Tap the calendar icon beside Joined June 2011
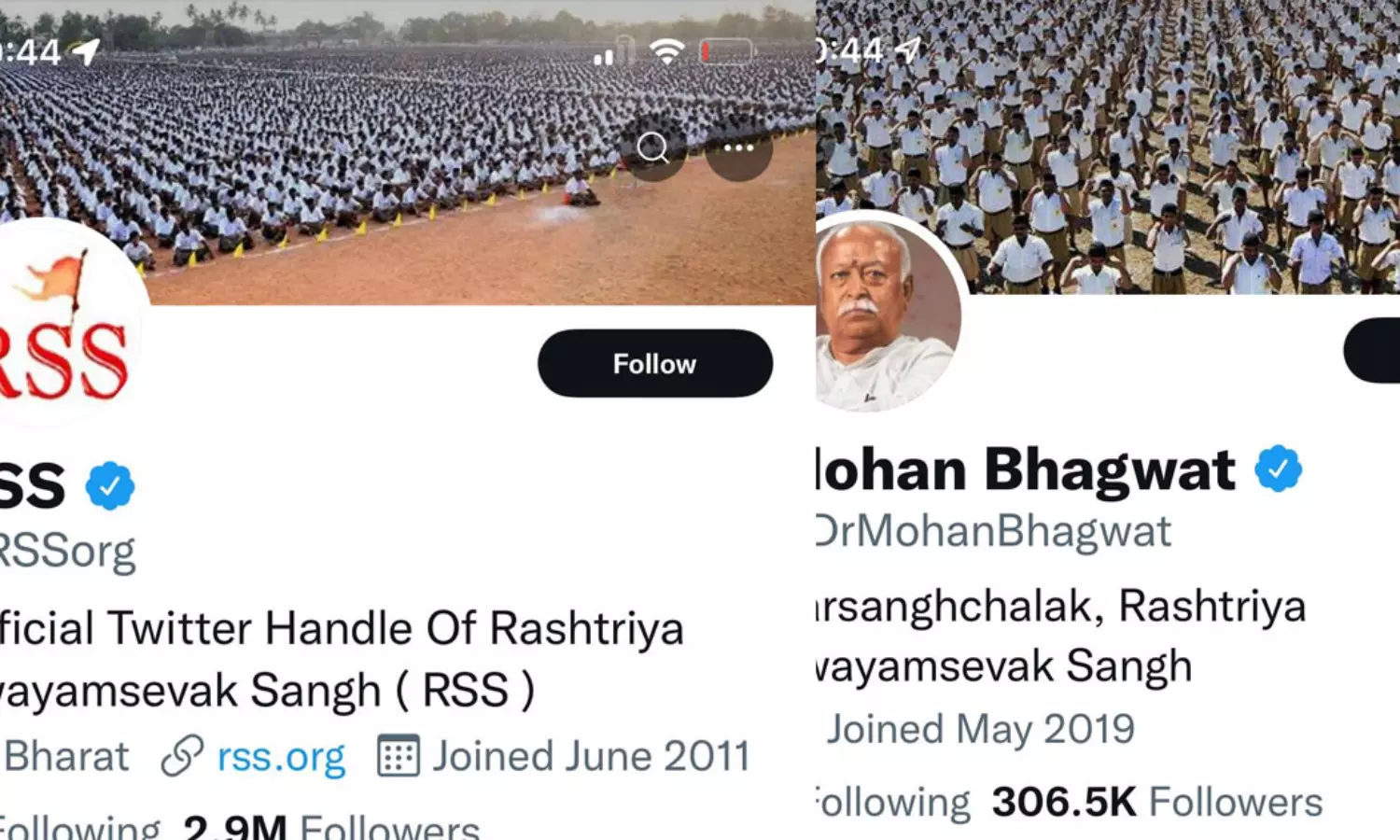This screenshot has height=840, width=1400. [x=399, y=756]
